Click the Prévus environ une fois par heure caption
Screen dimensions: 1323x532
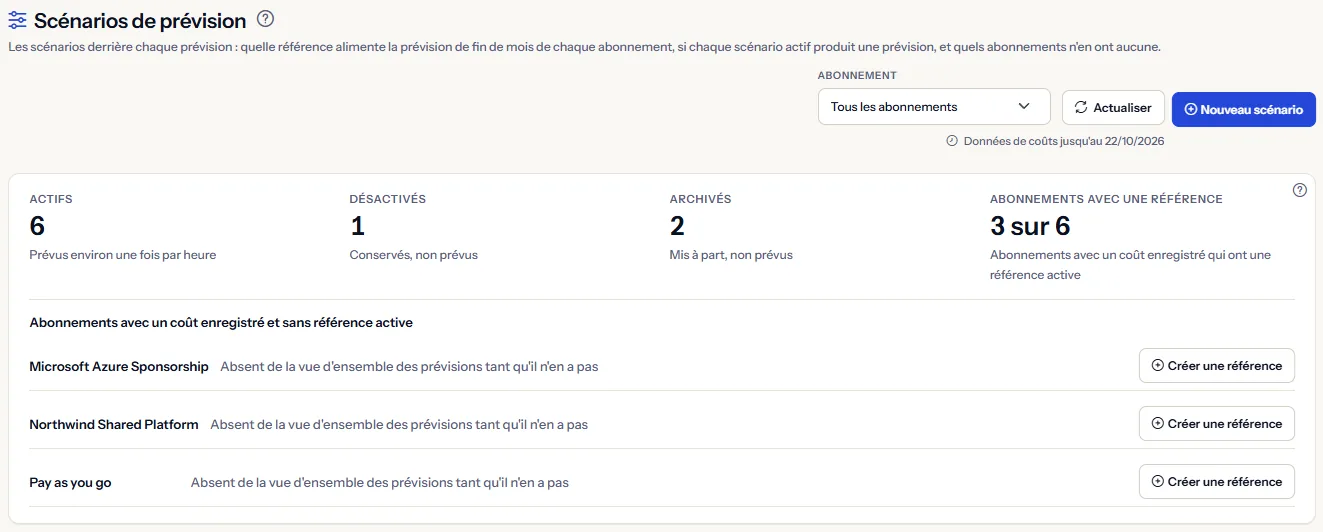123,255
